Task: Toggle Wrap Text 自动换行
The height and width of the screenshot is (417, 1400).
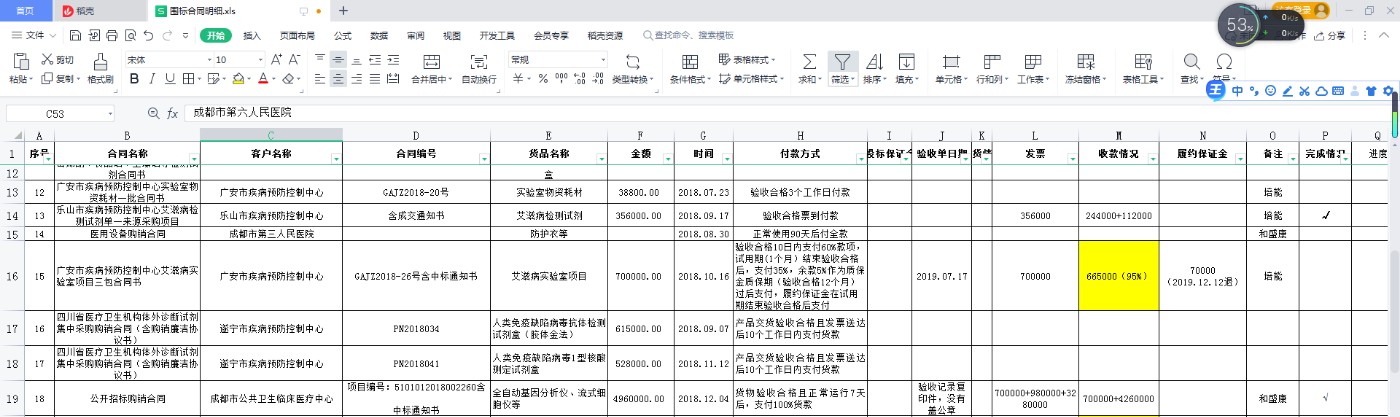Action: (479, 68)
